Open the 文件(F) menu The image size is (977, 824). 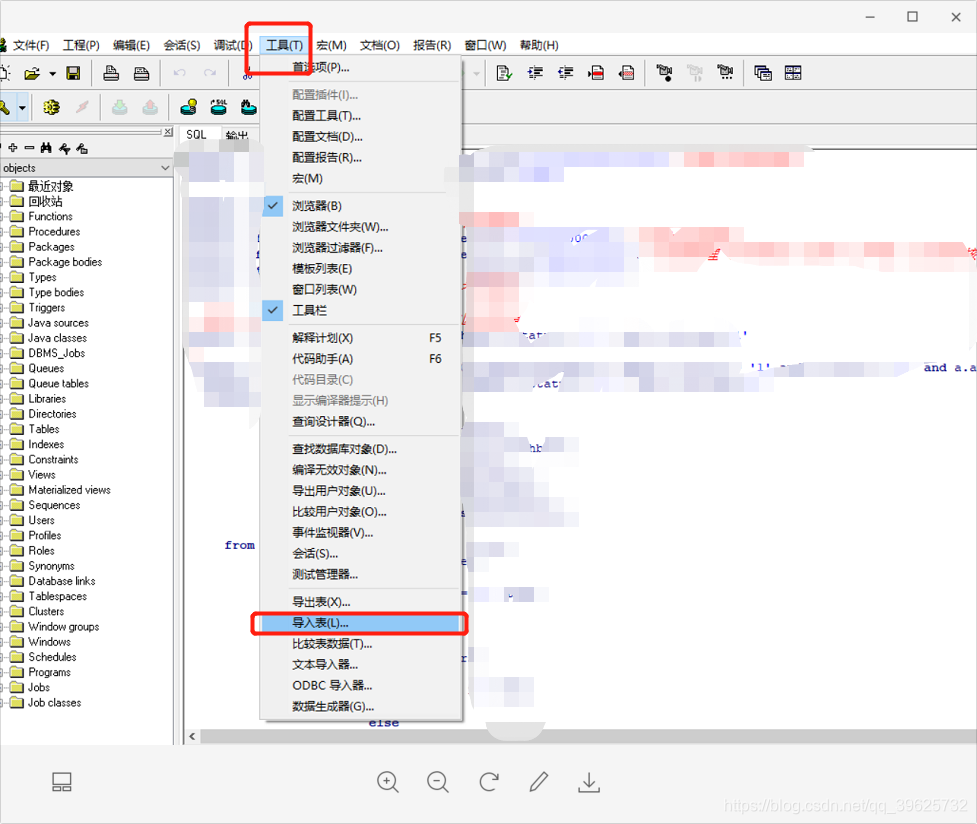[31, 45]
